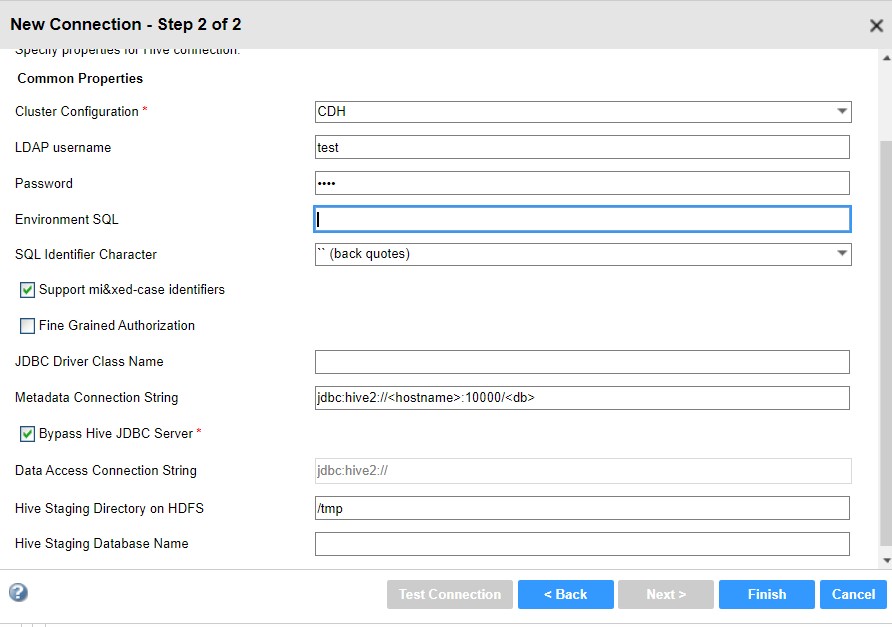
Task: Click the Data Access Connection String field
Action: [x=583, y=471]
